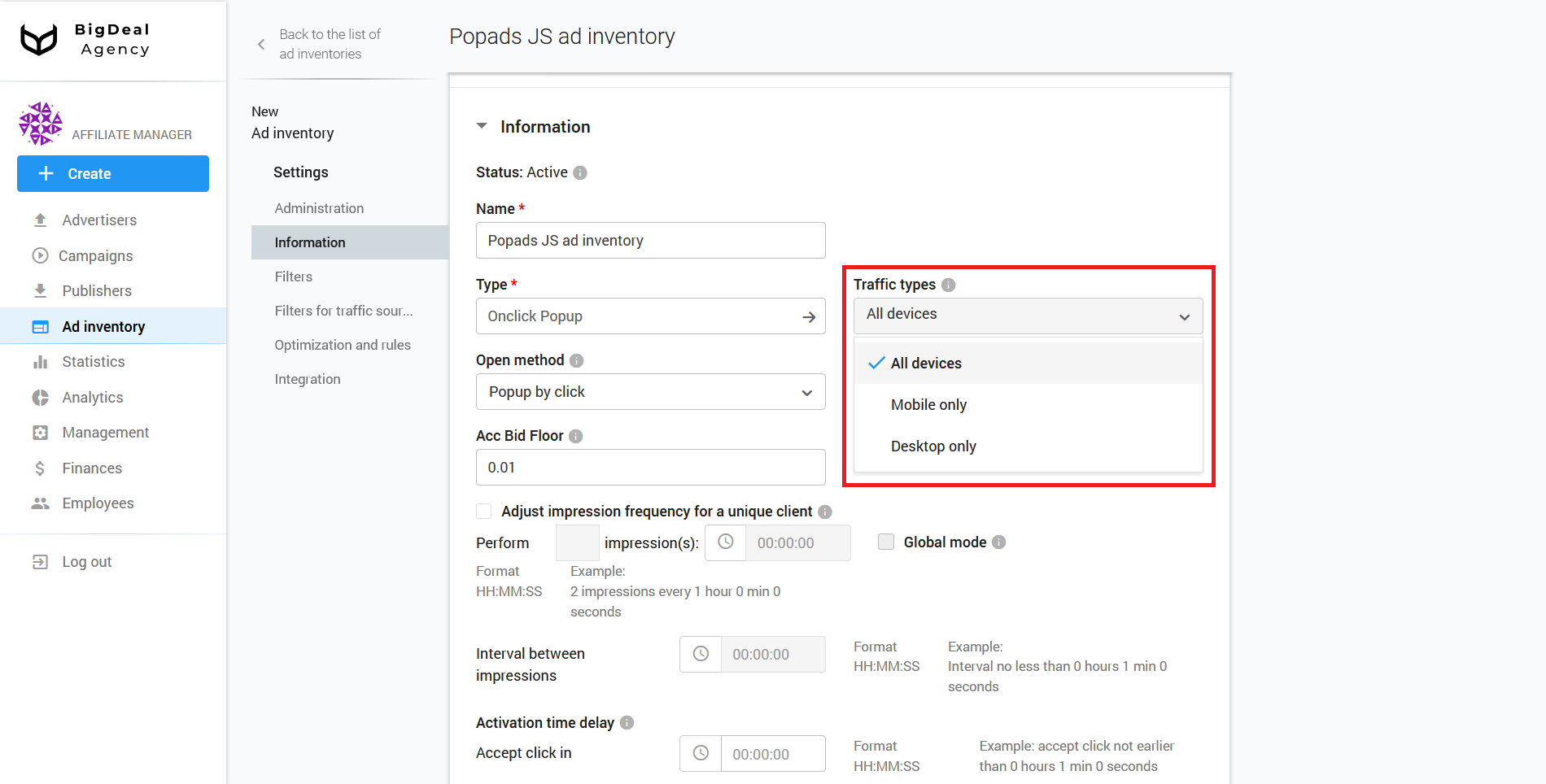Open the Integration settings page
Viewport: 1546px width, 784px height.
click(308, 378)
